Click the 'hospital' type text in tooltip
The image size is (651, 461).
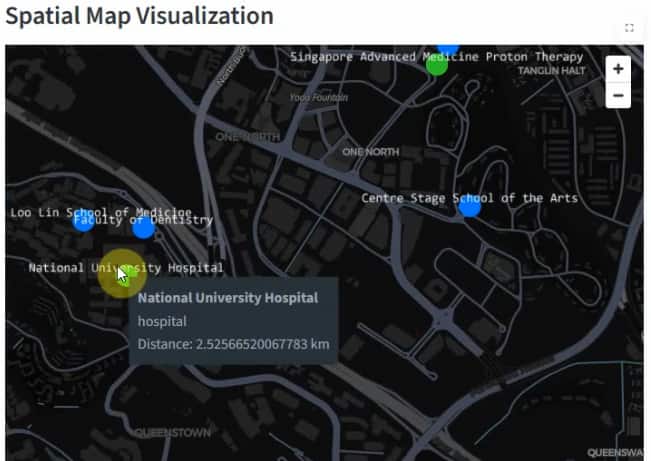(162, 321)
